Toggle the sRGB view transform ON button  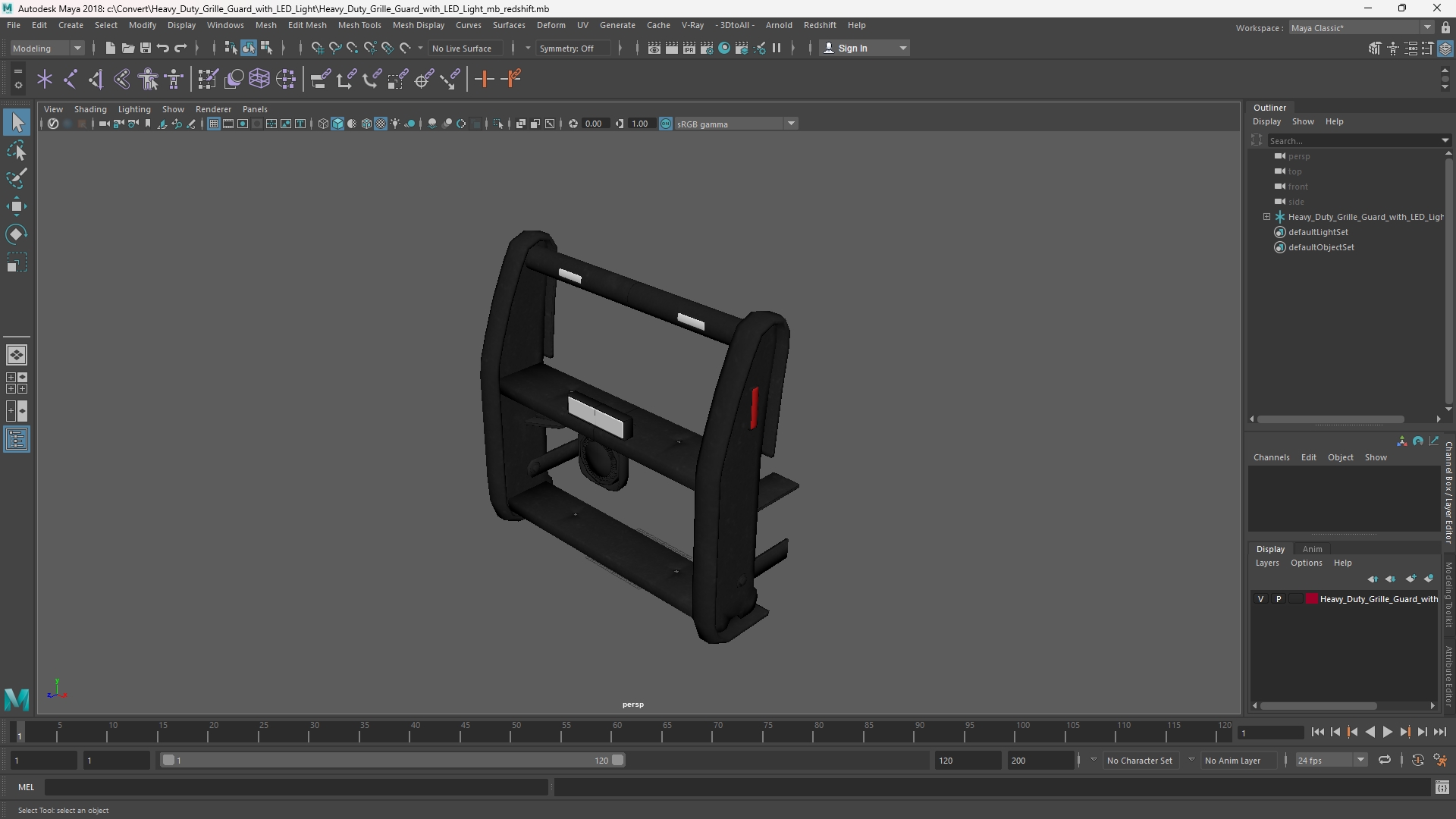coord(666,124)
